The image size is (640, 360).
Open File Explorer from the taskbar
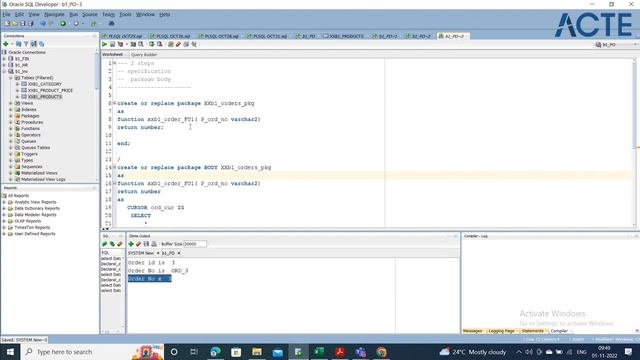pyautogui.click(x=257, y=352)
